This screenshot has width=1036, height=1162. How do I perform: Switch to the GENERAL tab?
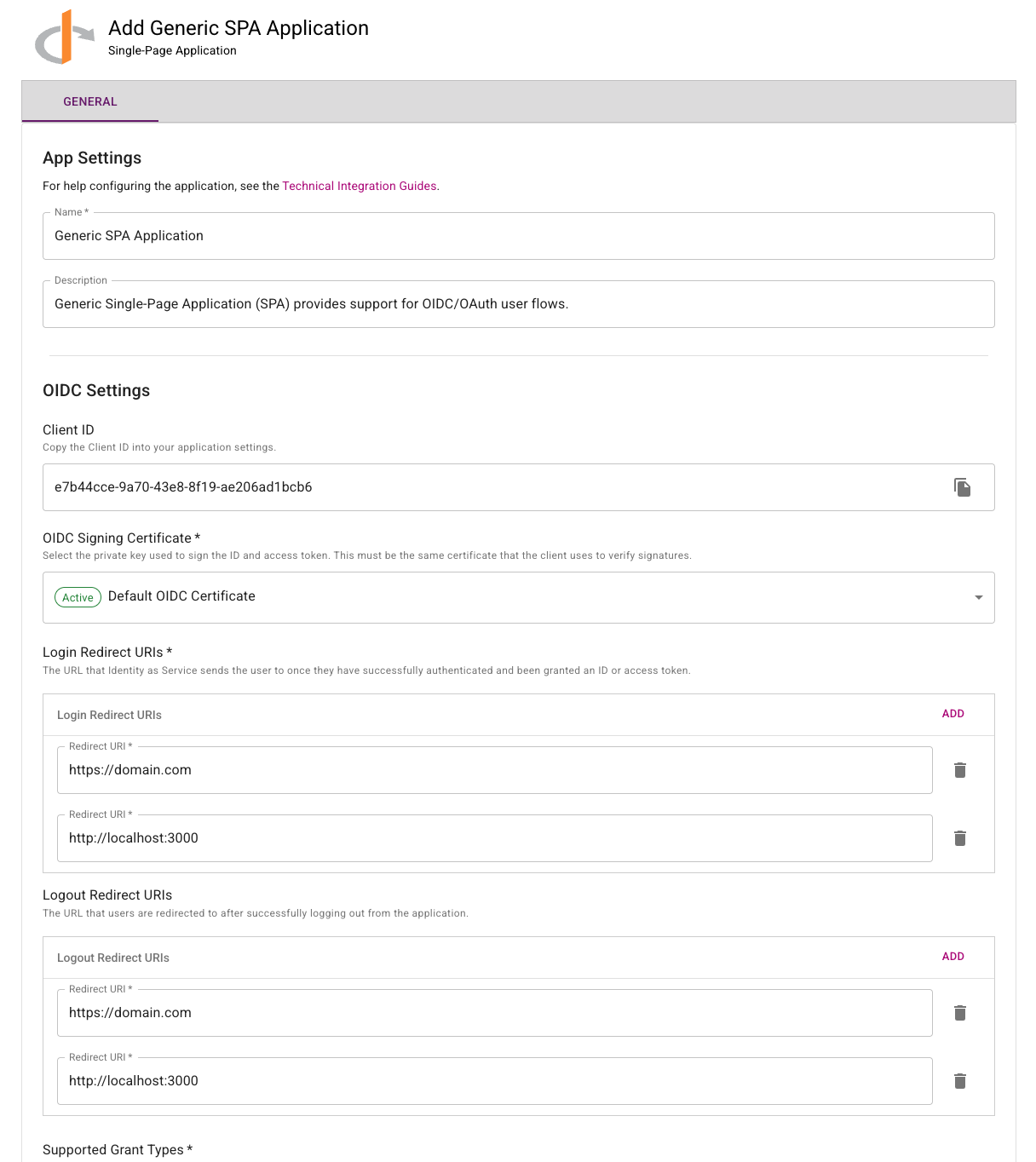89,101
